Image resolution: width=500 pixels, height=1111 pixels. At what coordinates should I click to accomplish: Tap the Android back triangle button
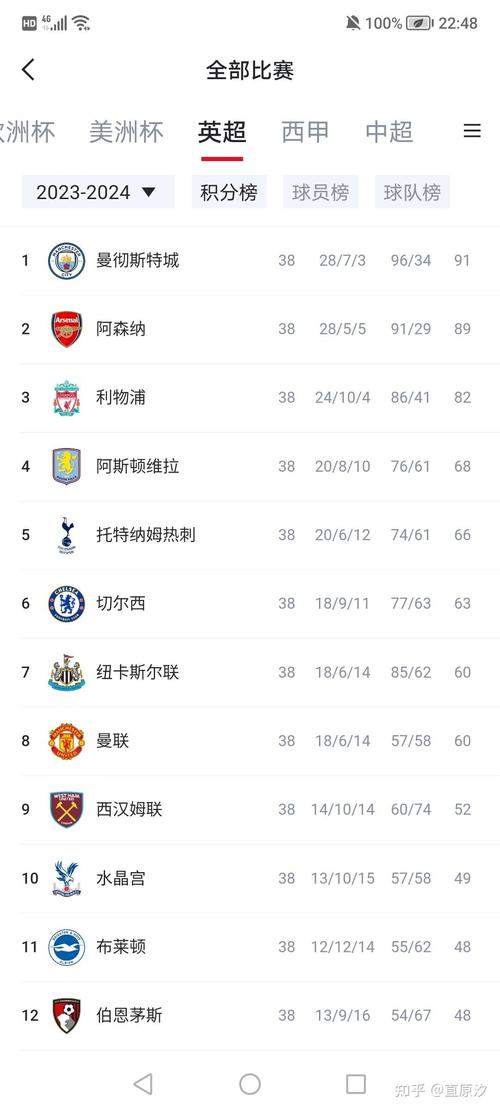(144, 1083)
